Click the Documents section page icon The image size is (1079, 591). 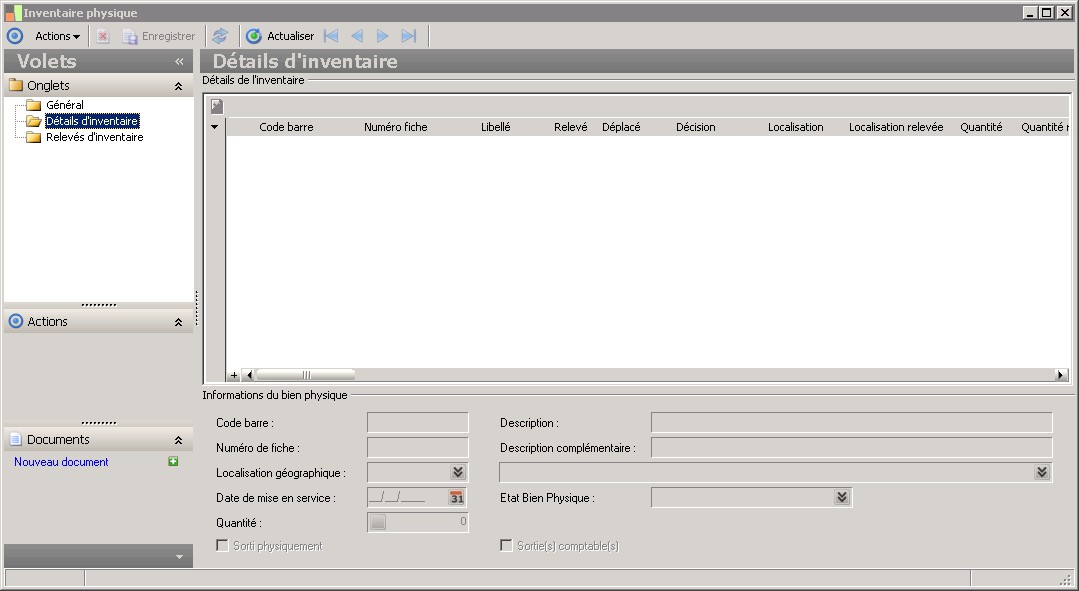[15, 439]
